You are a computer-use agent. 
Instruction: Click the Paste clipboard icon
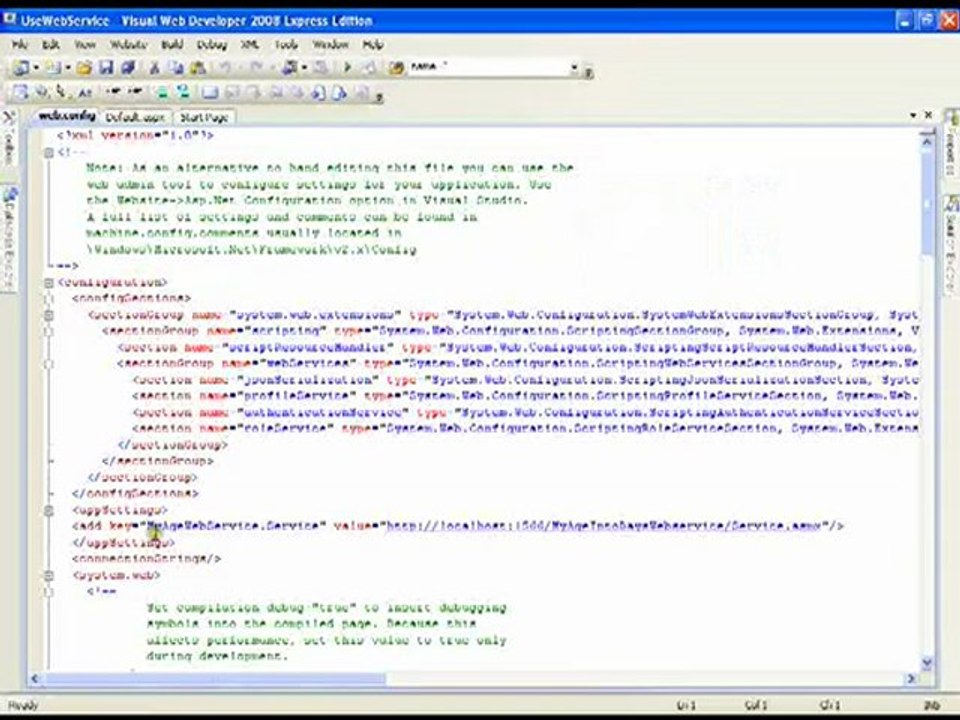[x=197, y=67]
